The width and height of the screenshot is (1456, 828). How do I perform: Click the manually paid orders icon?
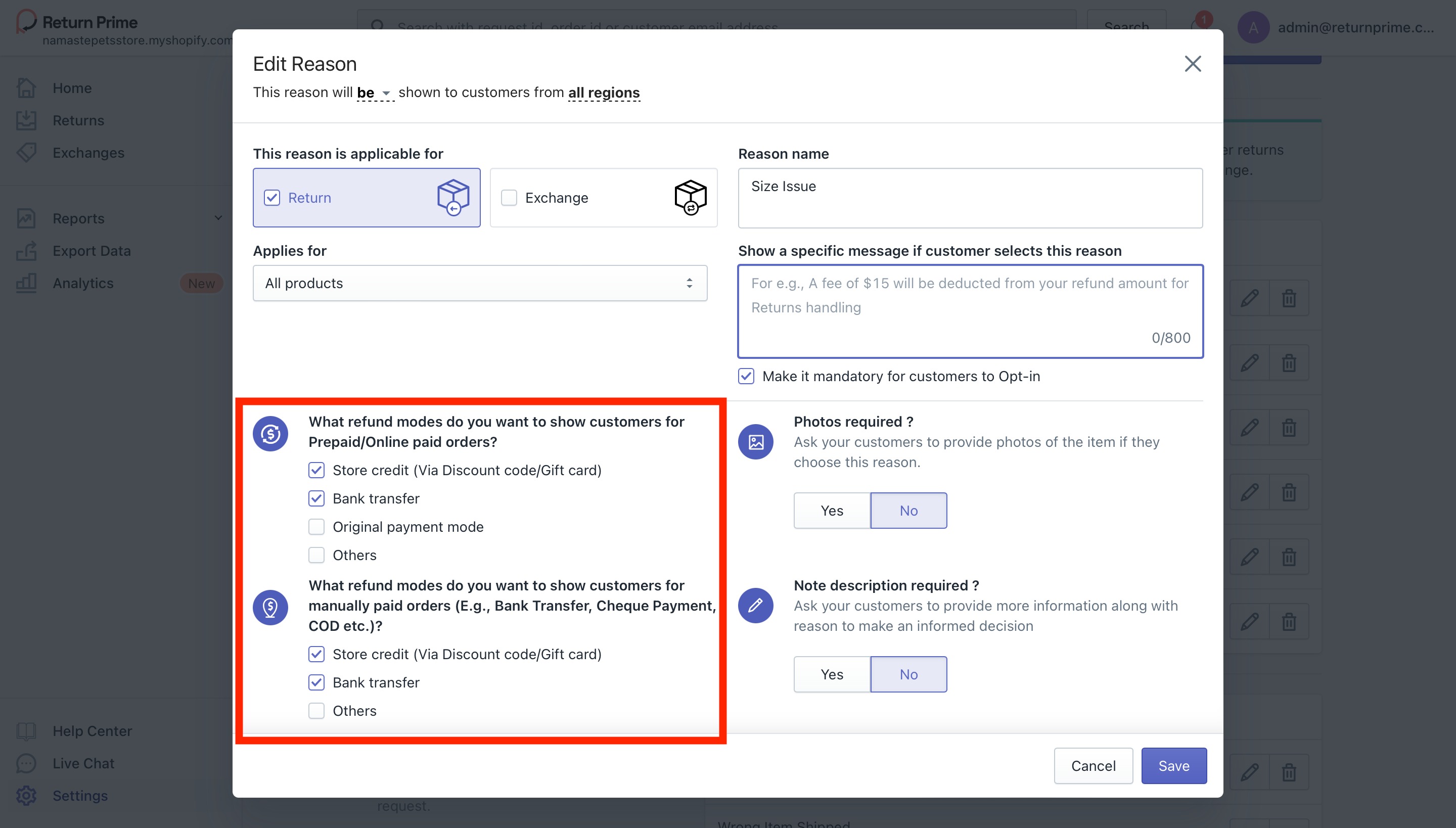(270, 608)
